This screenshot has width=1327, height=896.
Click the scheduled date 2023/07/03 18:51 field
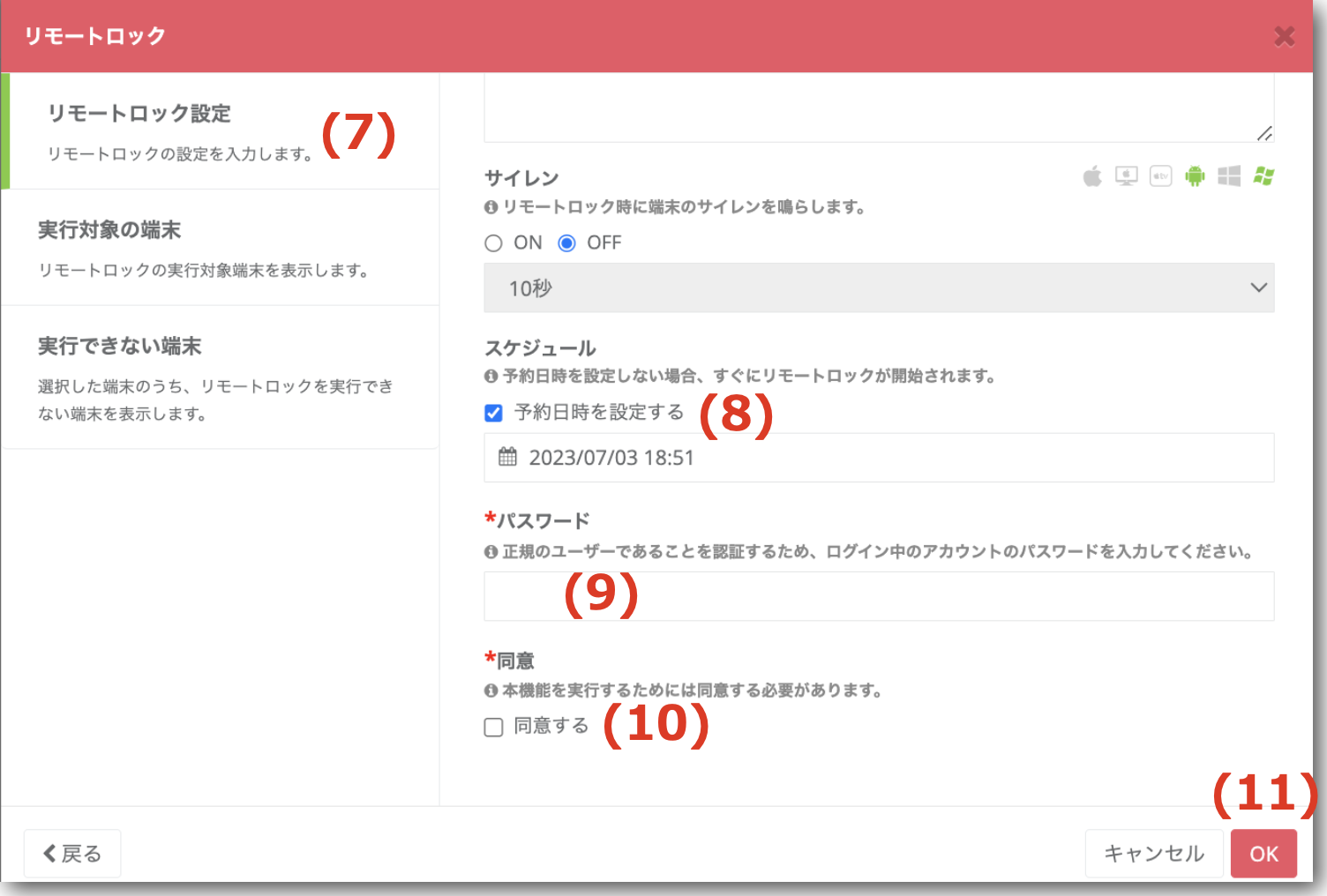(x=879, y=458)
